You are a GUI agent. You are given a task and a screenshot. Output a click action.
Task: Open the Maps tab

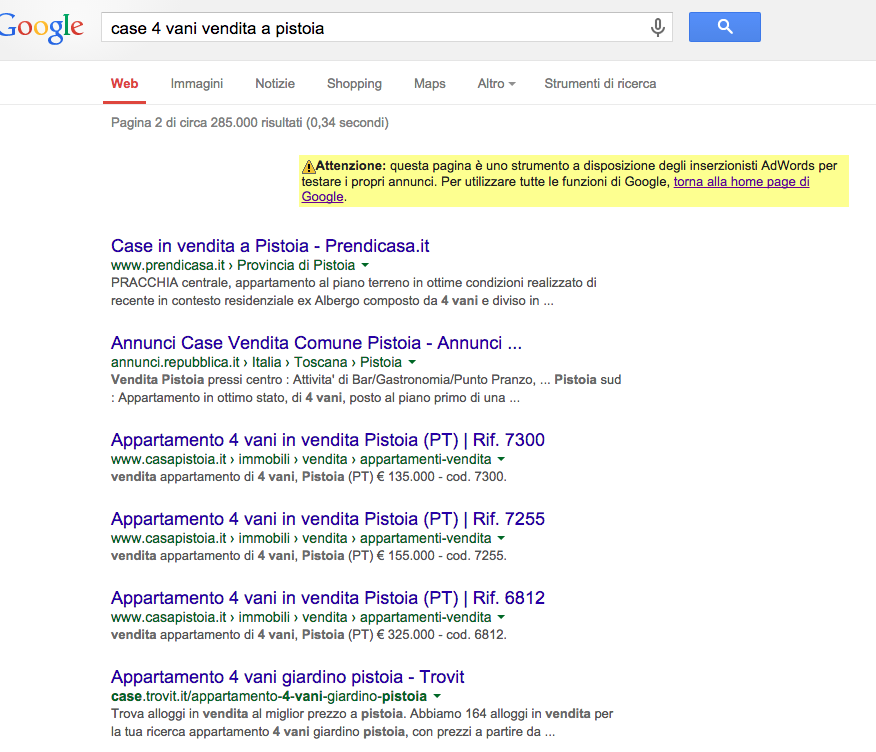[430, 84]
